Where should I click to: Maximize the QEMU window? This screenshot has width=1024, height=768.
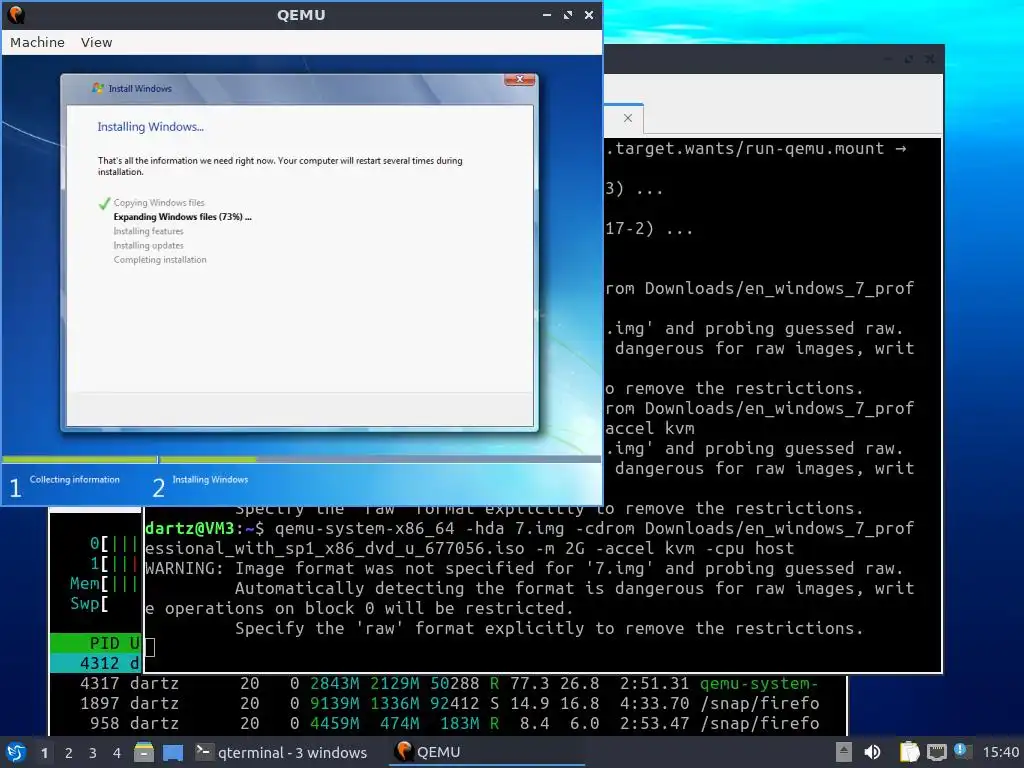(x=568, y=14)
